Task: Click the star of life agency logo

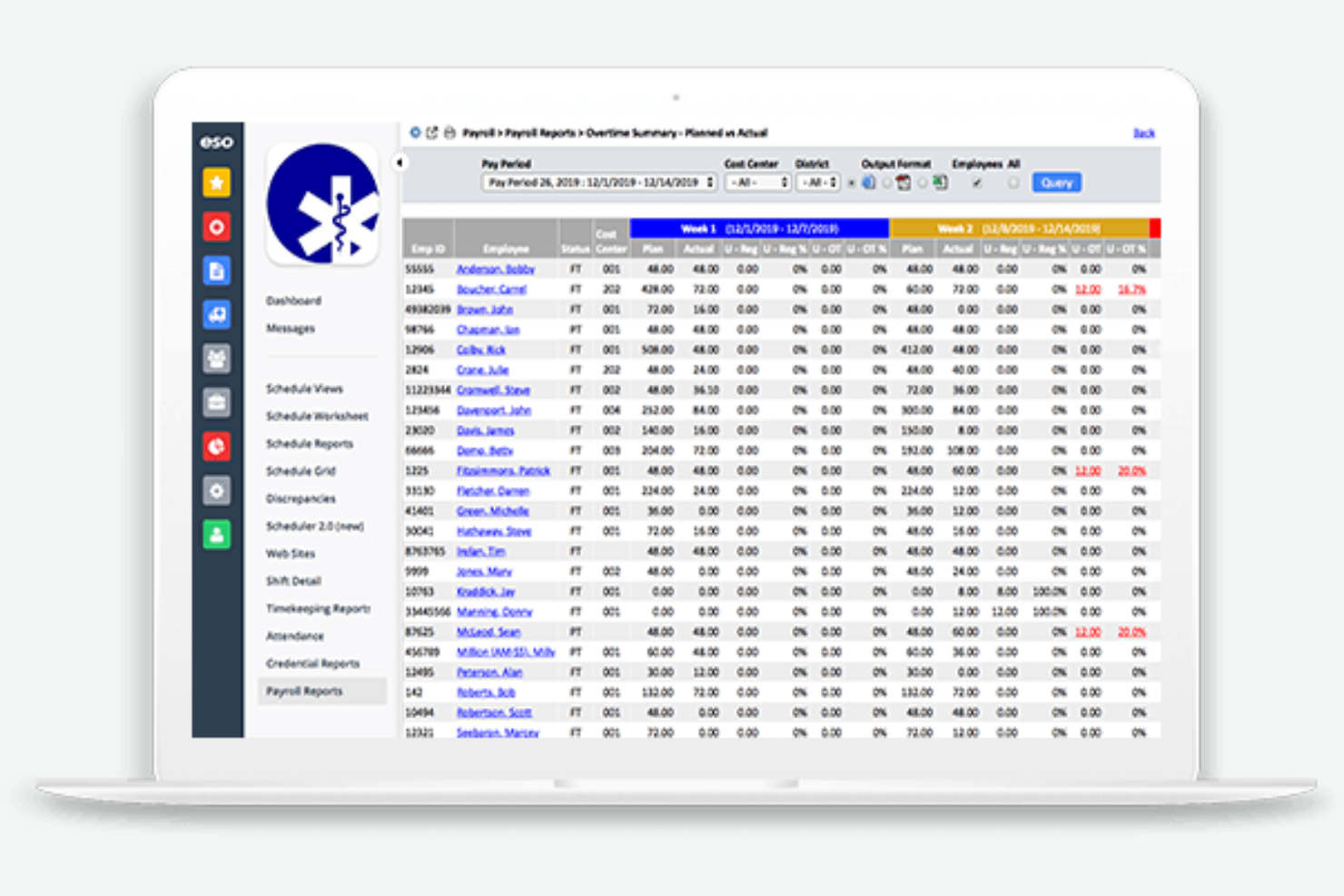Action: 322,203
